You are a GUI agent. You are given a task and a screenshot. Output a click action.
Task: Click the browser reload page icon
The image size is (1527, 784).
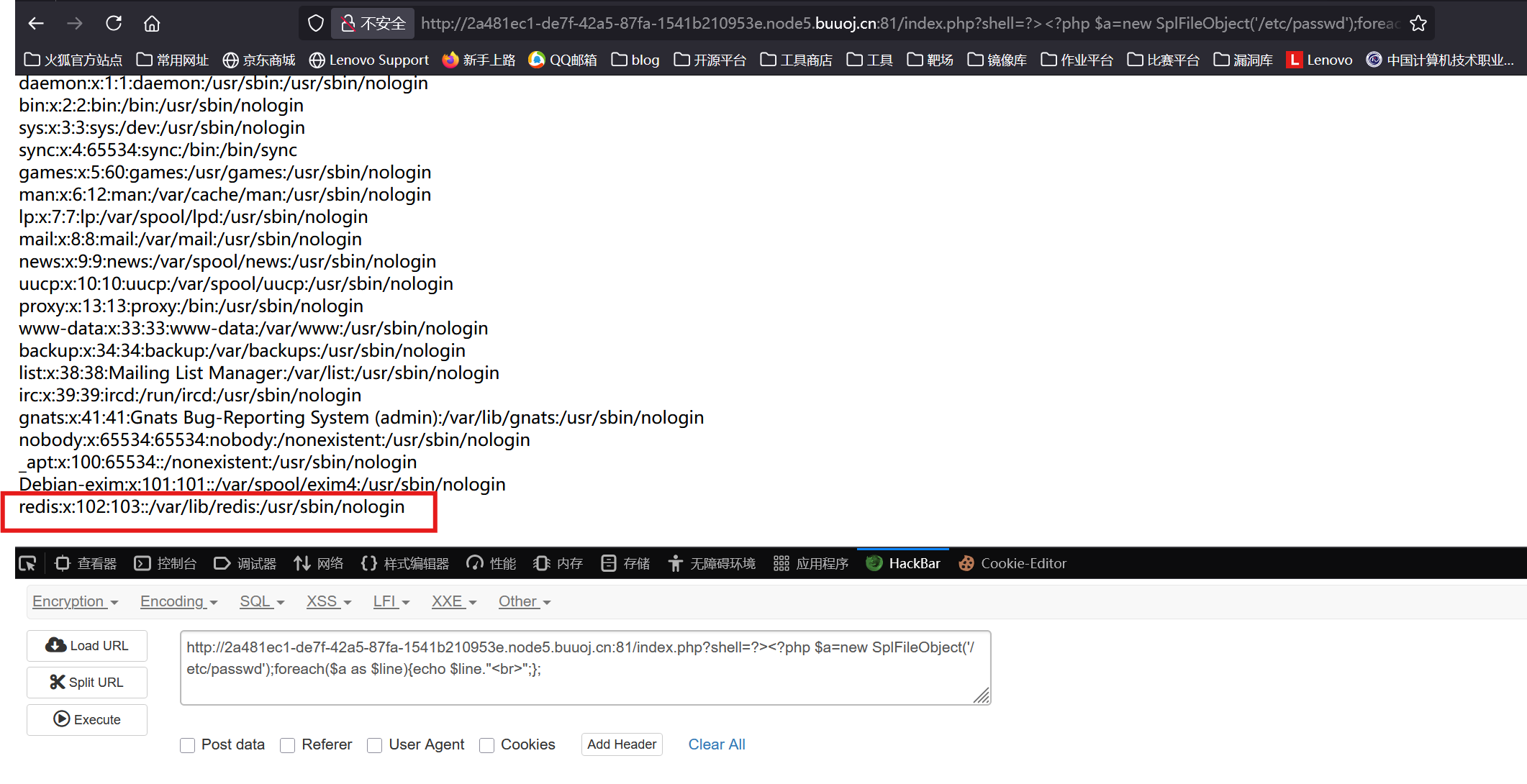114,23
